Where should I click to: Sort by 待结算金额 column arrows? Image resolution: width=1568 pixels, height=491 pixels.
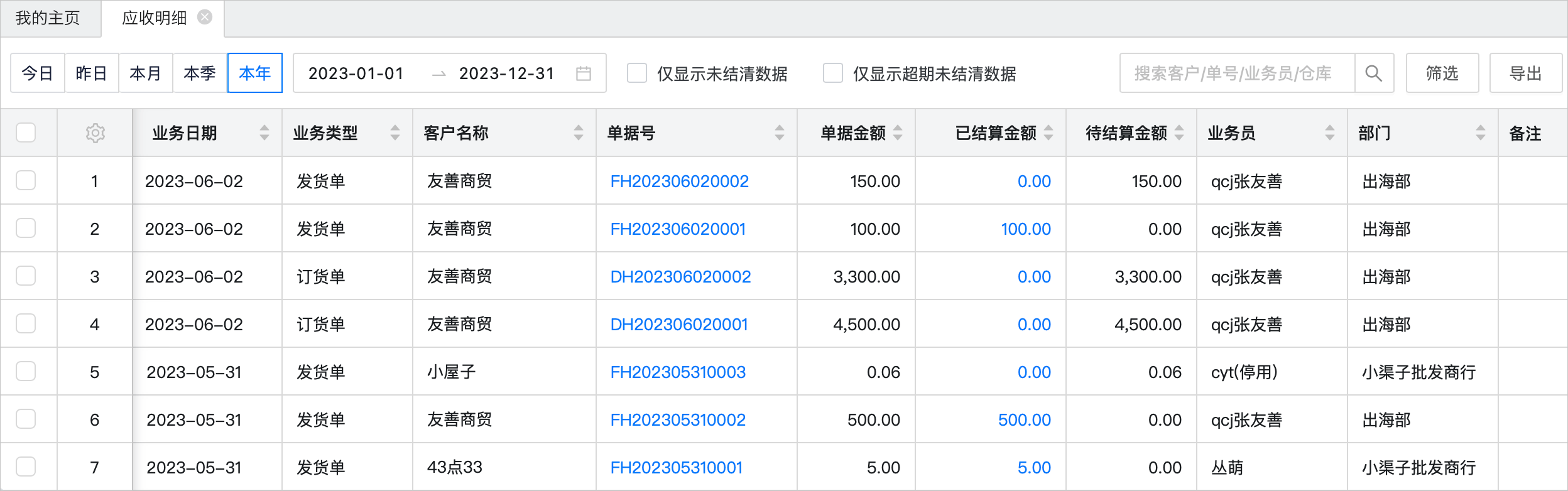coord(1179,132)
